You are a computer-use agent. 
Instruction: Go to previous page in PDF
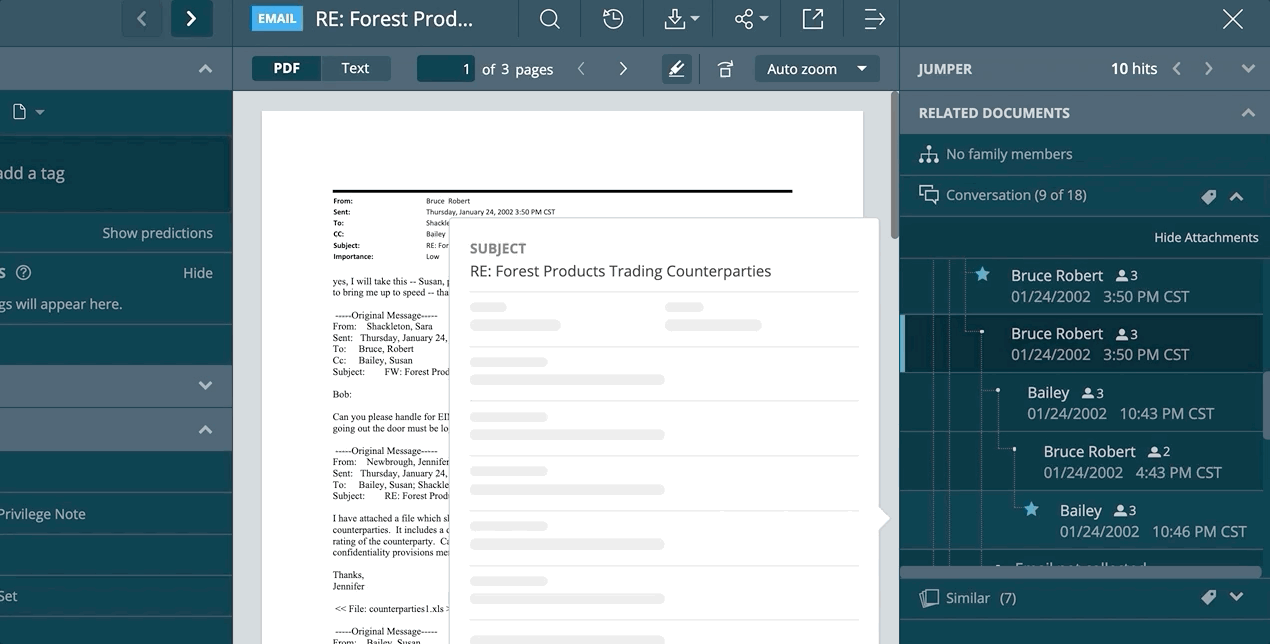581,69
